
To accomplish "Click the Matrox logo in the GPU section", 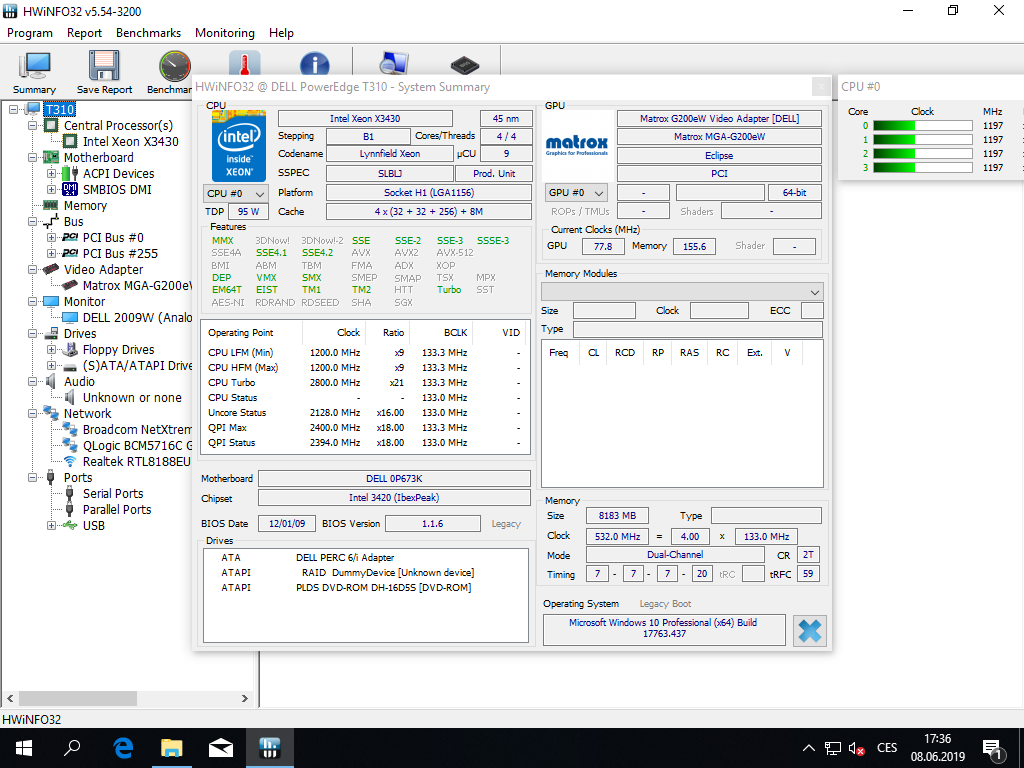I will [577, 146].
